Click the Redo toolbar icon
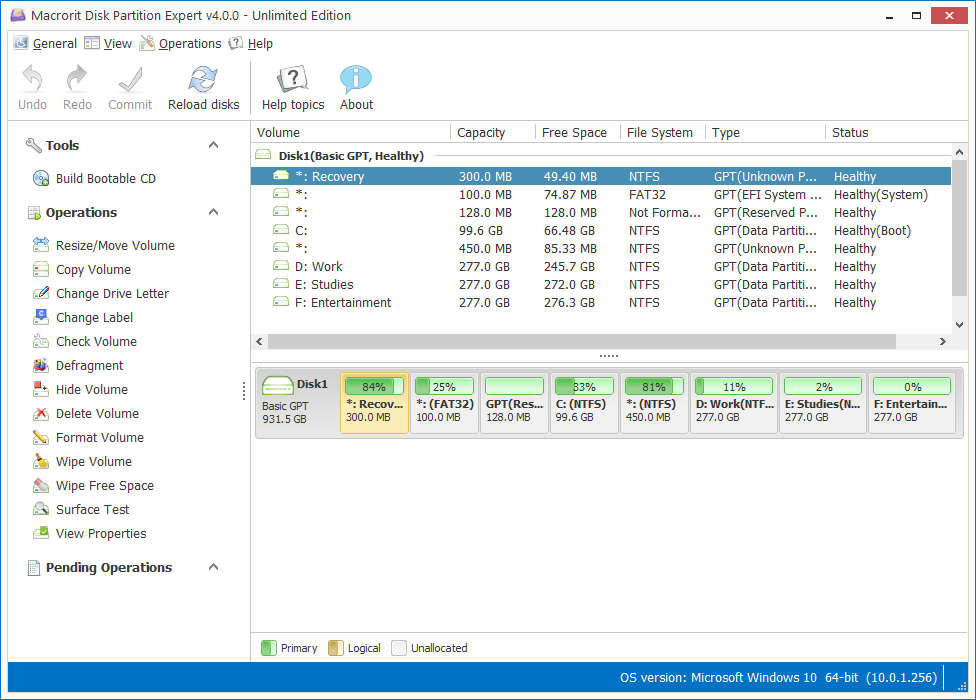Viewport: 976px width, 700px height. pos(77,79)
